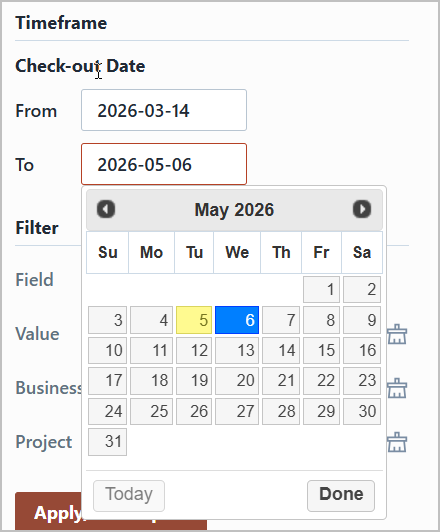Focus the From date input field
Screen dimensions: 440x532
(164, 110)
